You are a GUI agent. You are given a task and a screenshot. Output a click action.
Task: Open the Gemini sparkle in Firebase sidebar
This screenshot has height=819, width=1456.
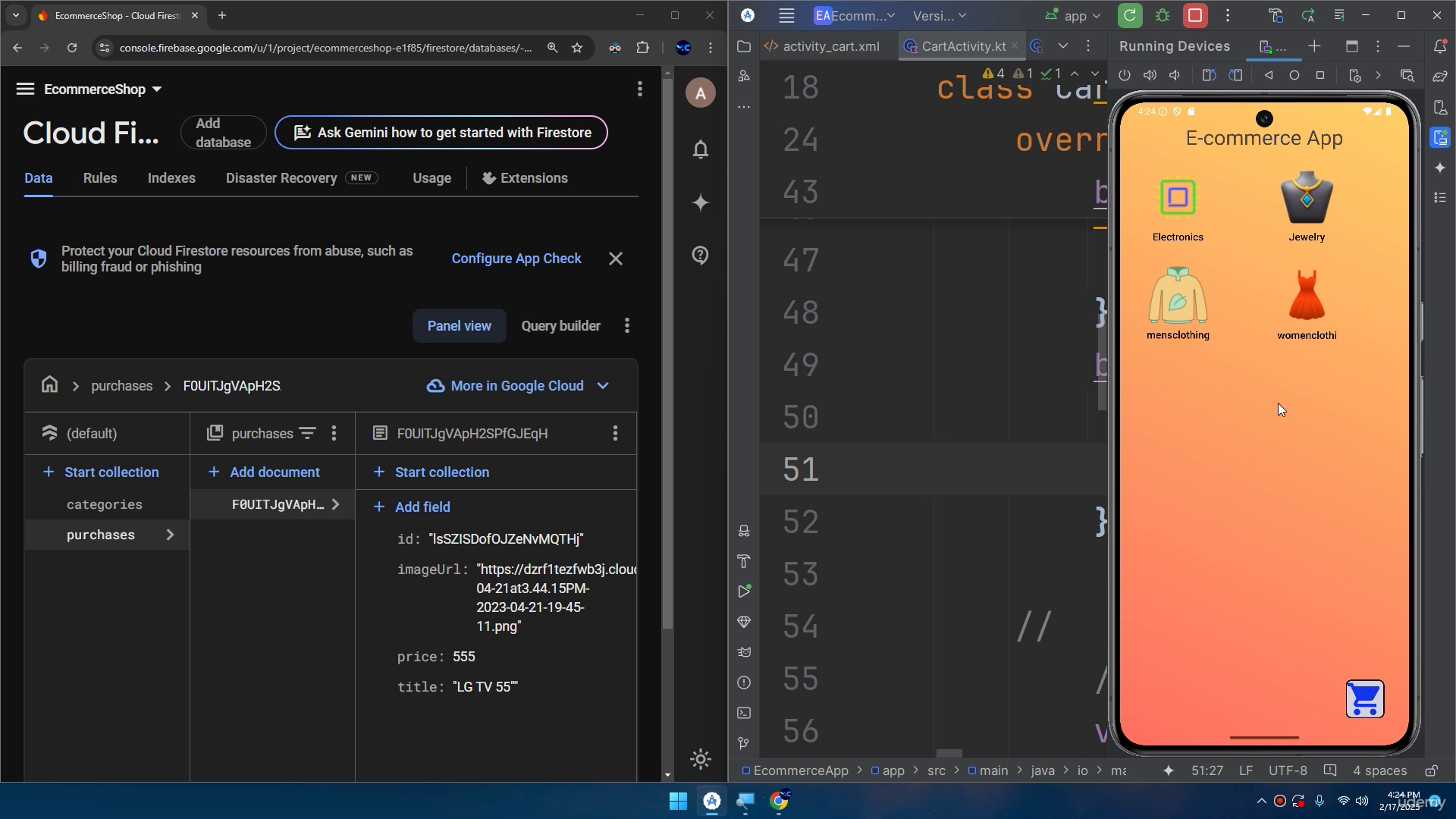pos(701,202)
